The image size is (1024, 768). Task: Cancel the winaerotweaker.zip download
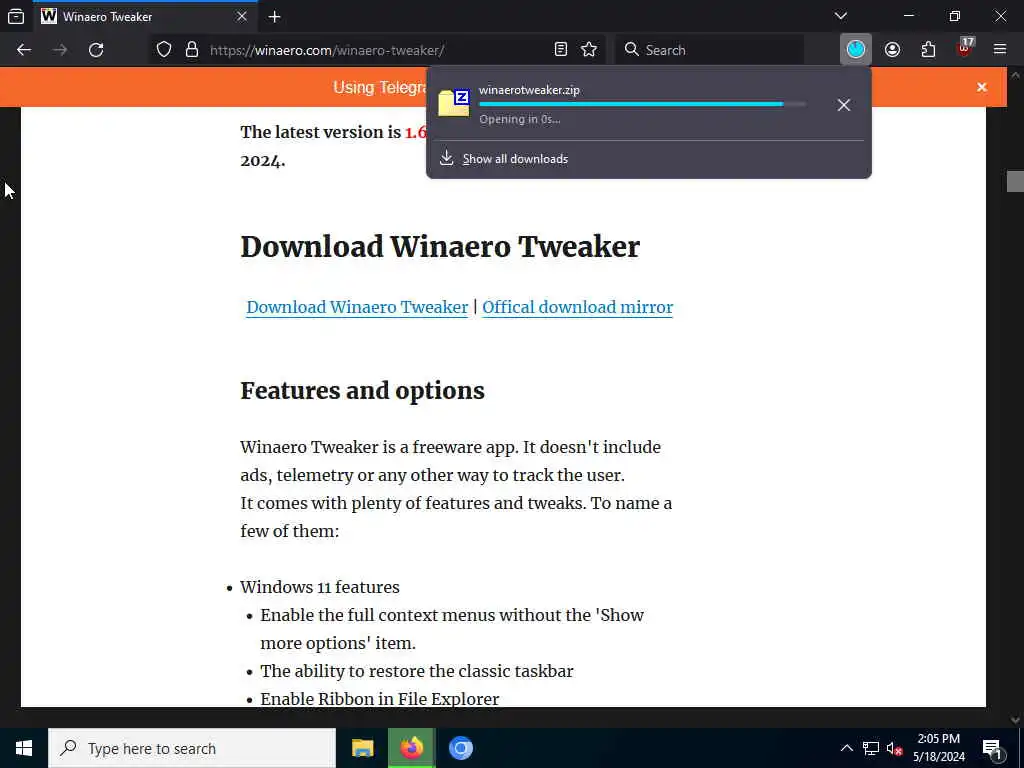click(x=844, y=105)
